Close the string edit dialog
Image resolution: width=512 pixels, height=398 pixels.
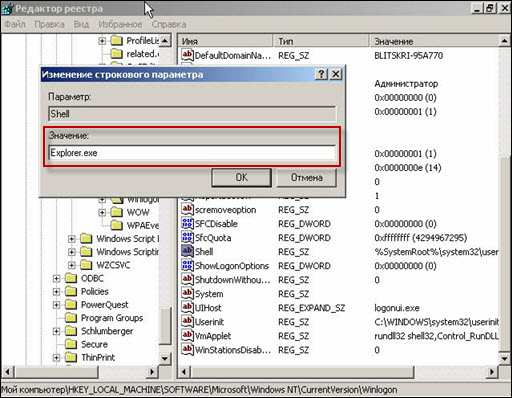point(336,74)
